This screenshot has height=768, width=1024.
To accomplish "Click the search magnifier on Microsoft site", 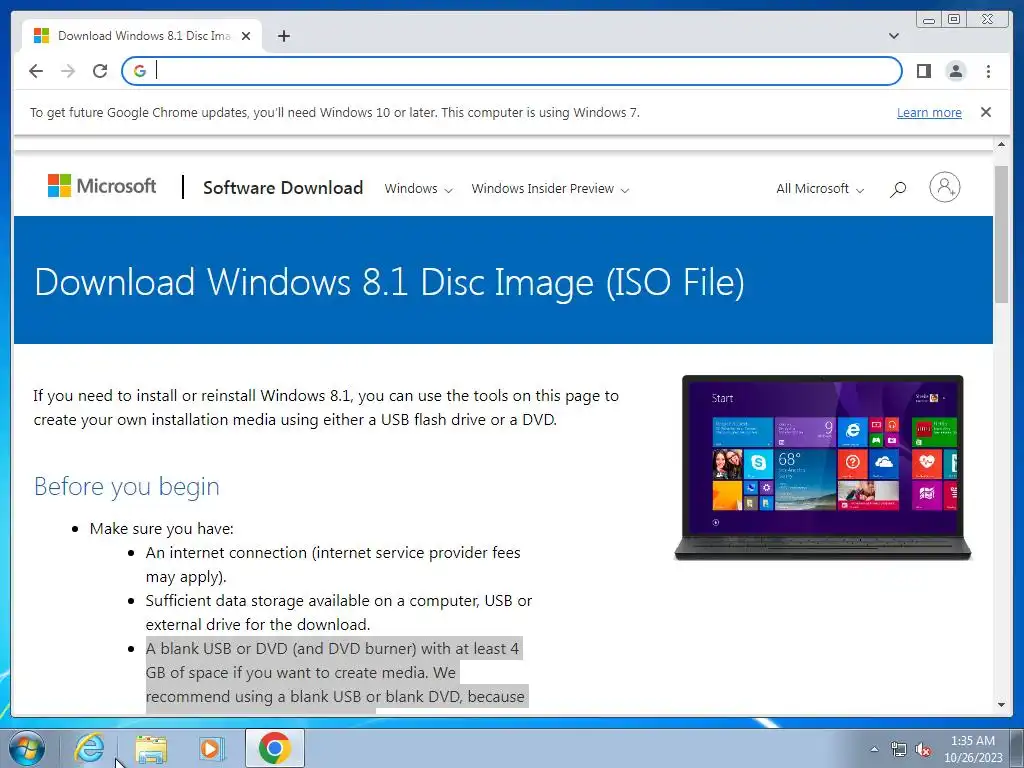I will (x=898, y=189).
